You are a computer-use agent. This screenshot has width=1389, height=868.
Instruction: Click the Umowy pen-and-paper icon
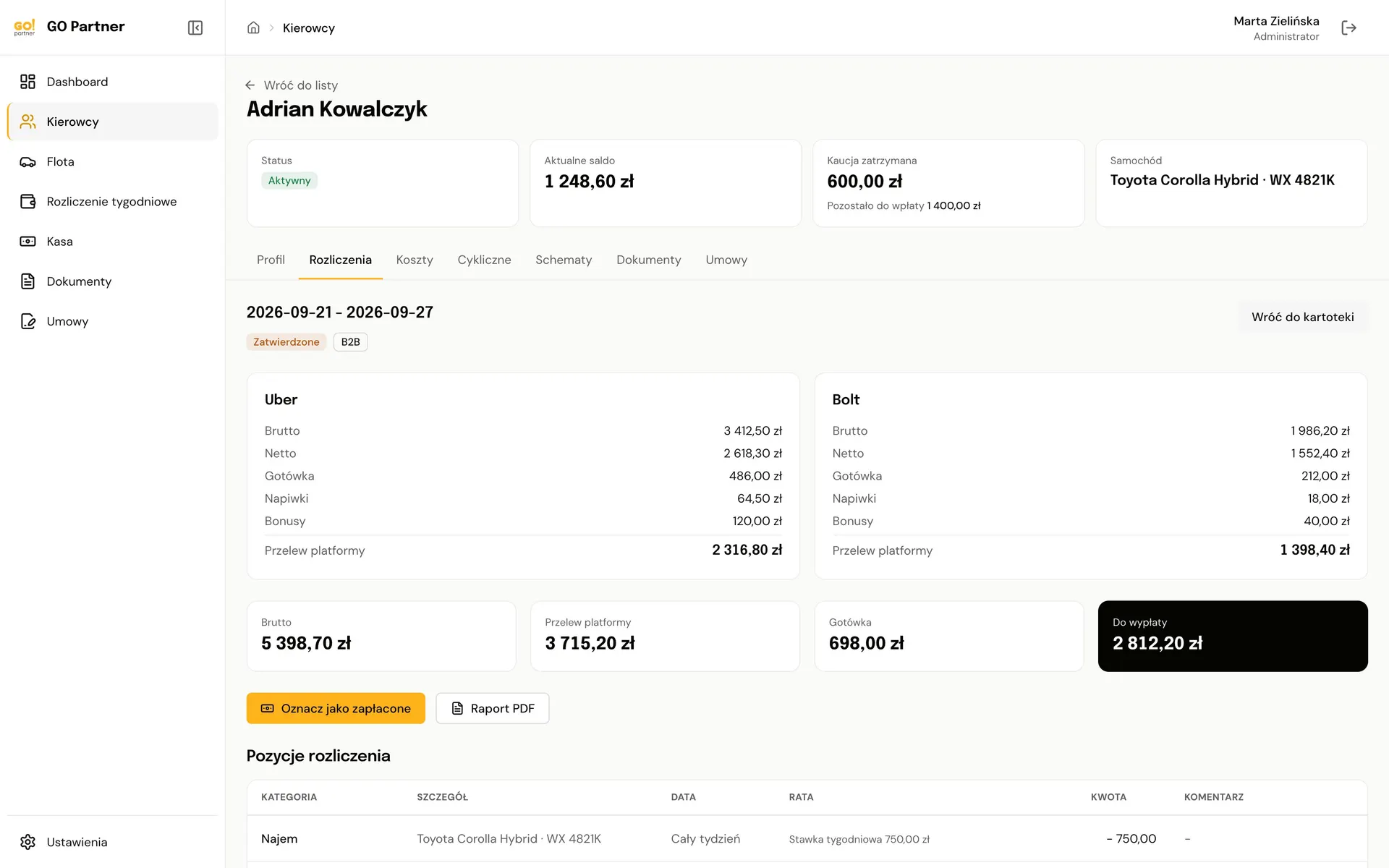pyautogui.click(x=27, y=321)
